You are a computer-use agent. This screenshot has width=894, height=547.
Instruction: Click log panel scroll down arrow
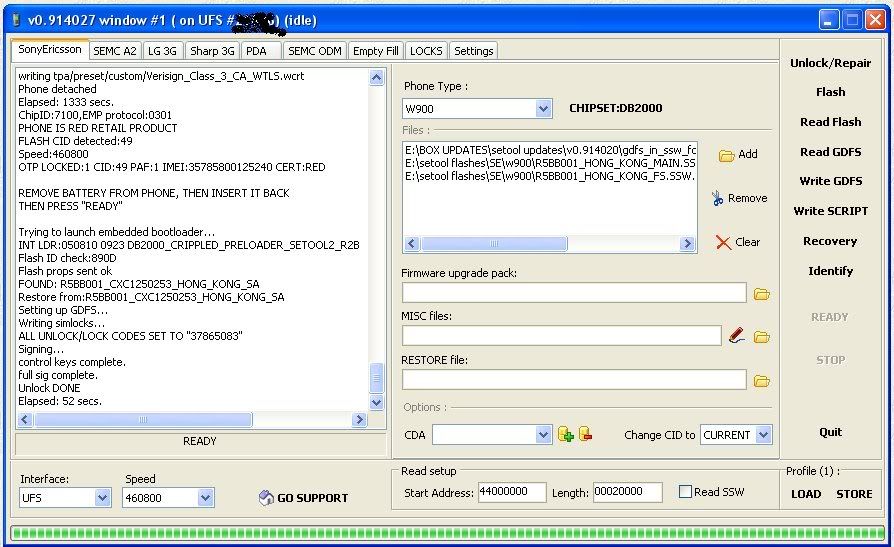(x=376, y=402)
